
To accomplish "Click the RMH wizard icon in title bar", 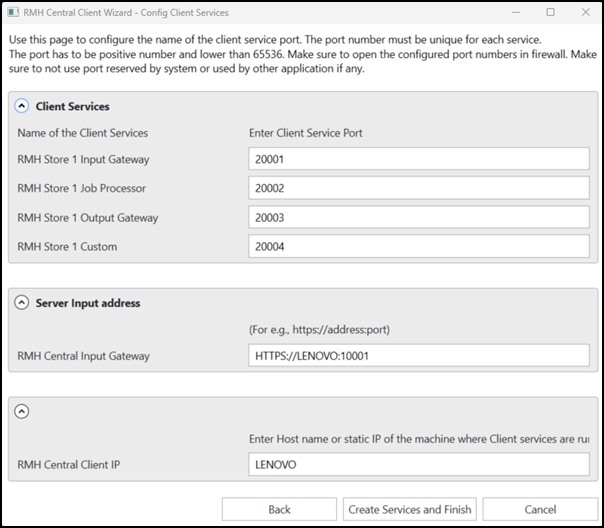I will point(13,12).
